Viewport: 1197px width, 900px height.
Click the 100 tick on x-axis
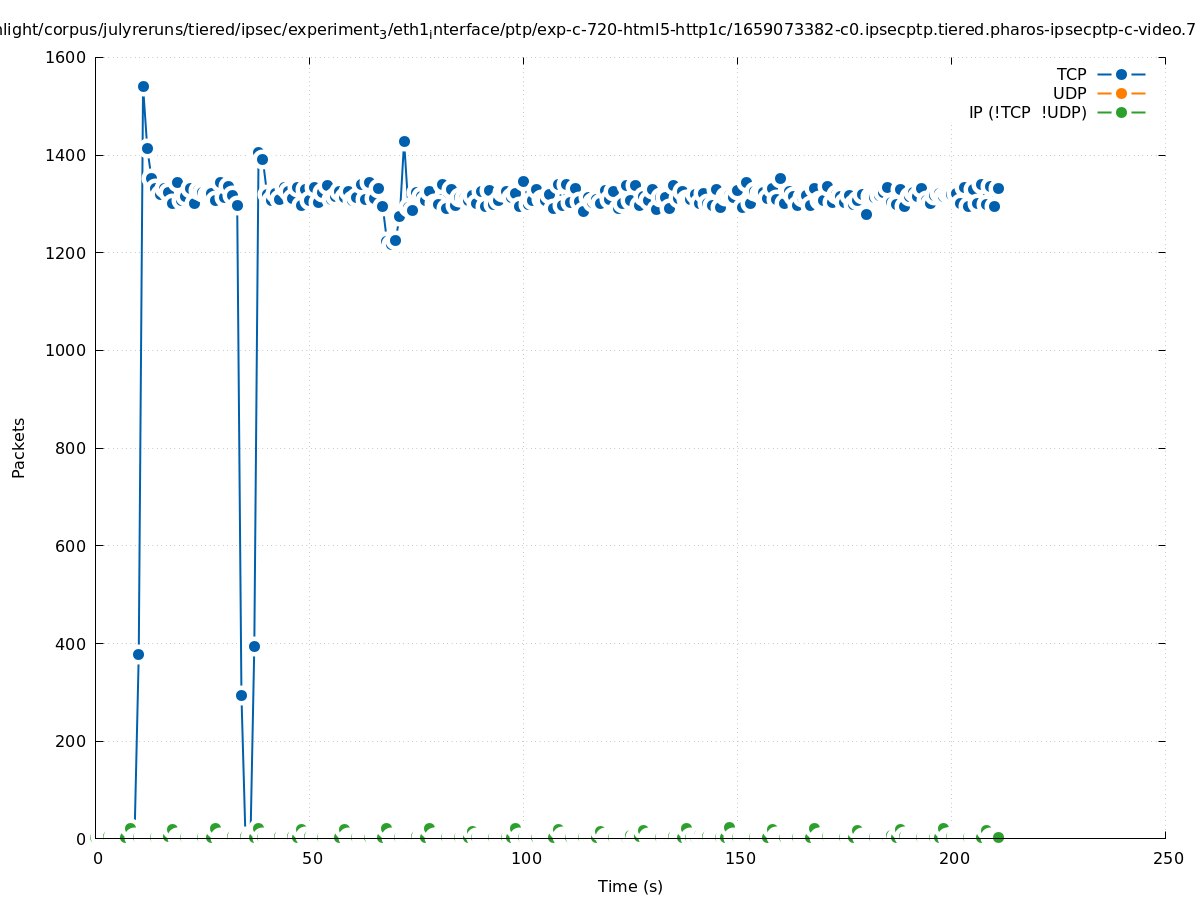pos(525,858)
